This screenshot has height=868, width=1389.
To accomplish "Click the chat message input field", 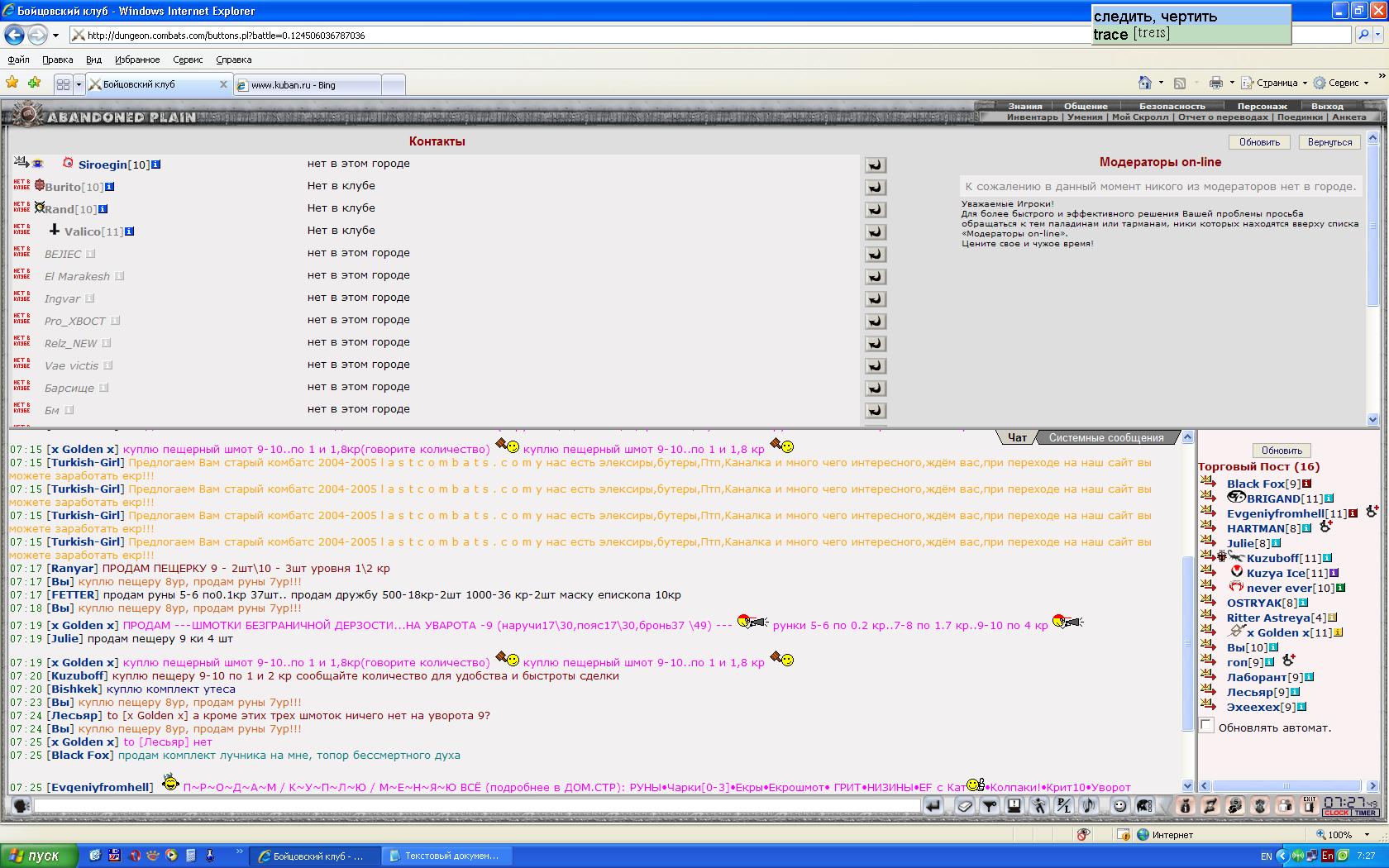I will click(477, 805).
